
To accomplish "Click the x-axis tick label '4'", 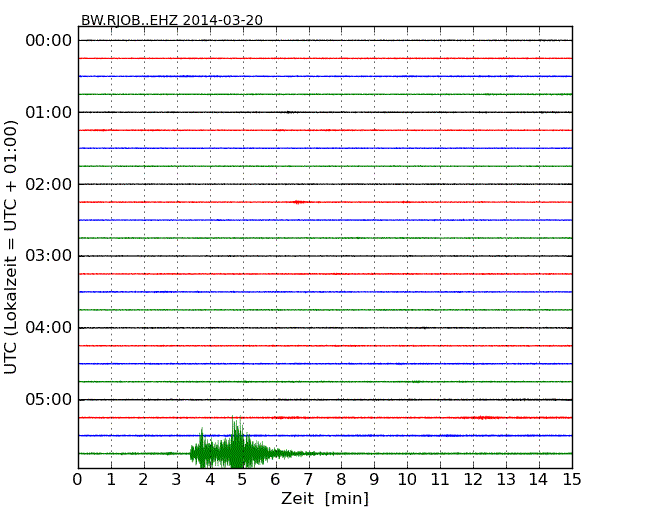I will 210,480.
